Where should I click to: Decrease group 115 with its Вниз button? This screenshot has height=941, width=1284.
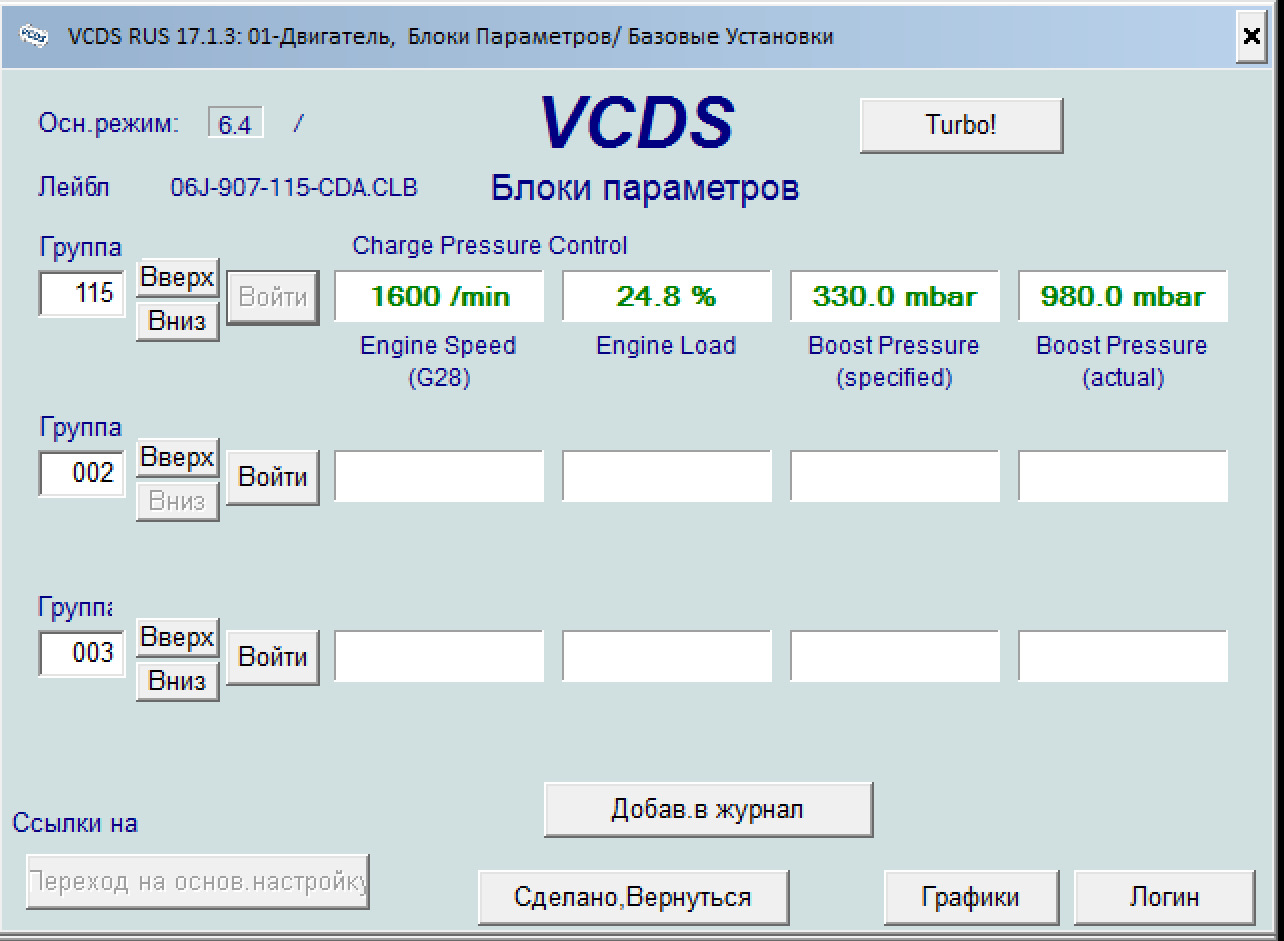(x=177, y=321)
